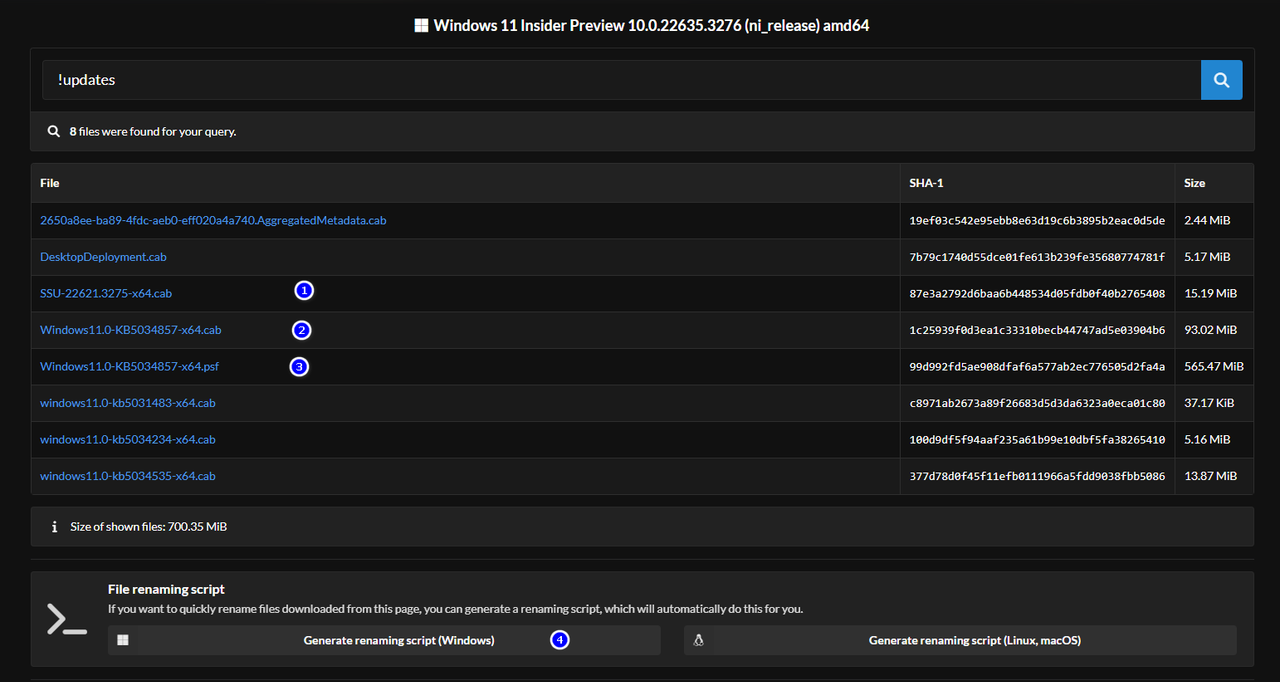Screen dimensions: 1280x682
Task: Click the 565.47 MiB size cell
Action: 1214,367
